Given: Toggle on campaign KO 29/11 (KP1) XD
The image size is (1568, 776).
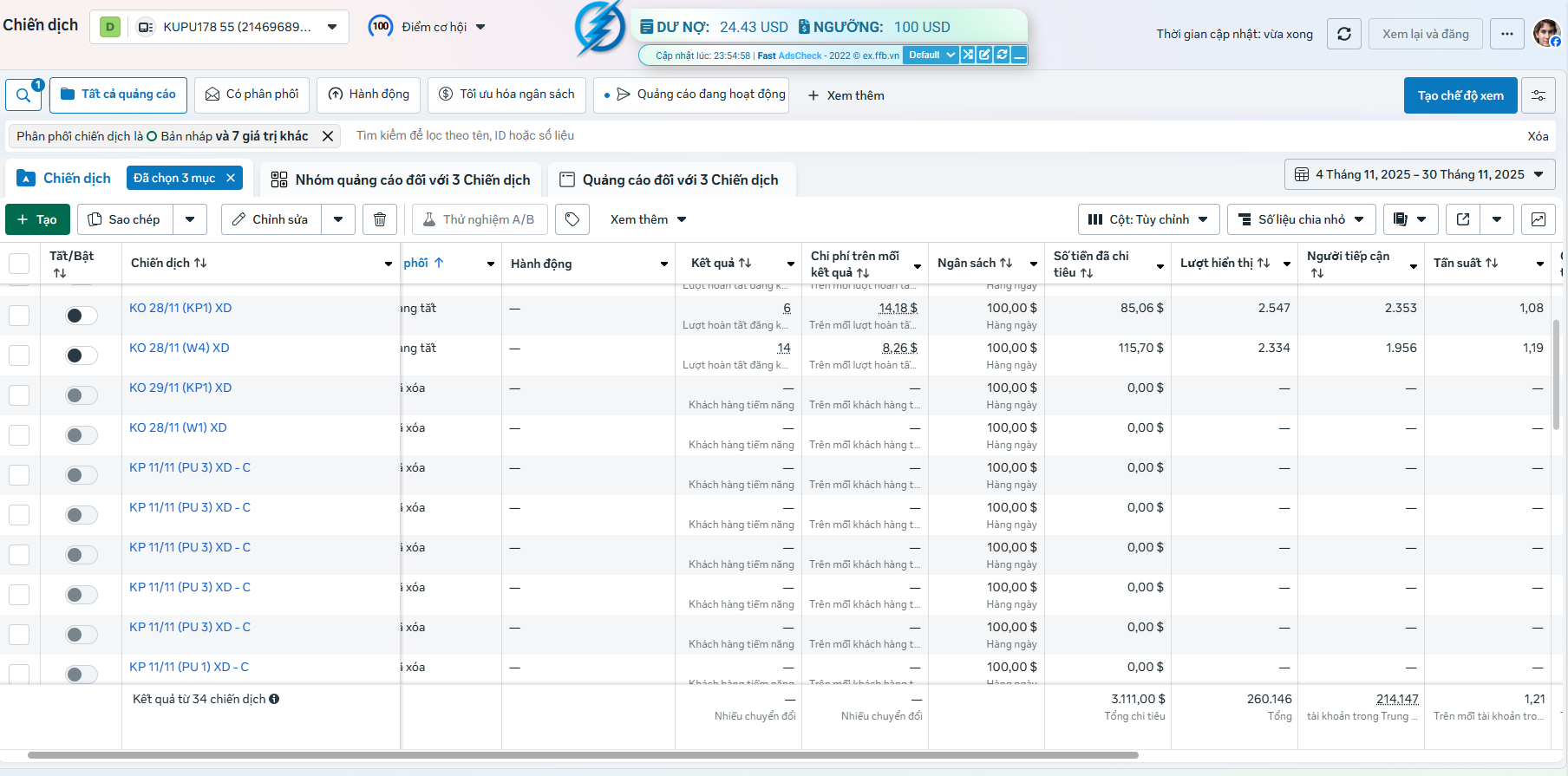Looking at the screenshot, I should [82, 395].
